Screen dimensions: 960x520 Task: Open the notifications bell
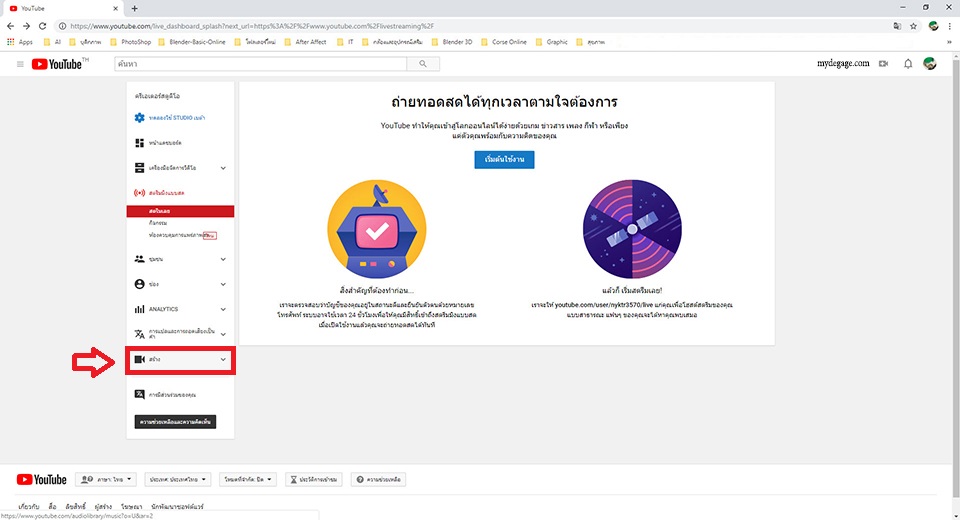(908, 64)
